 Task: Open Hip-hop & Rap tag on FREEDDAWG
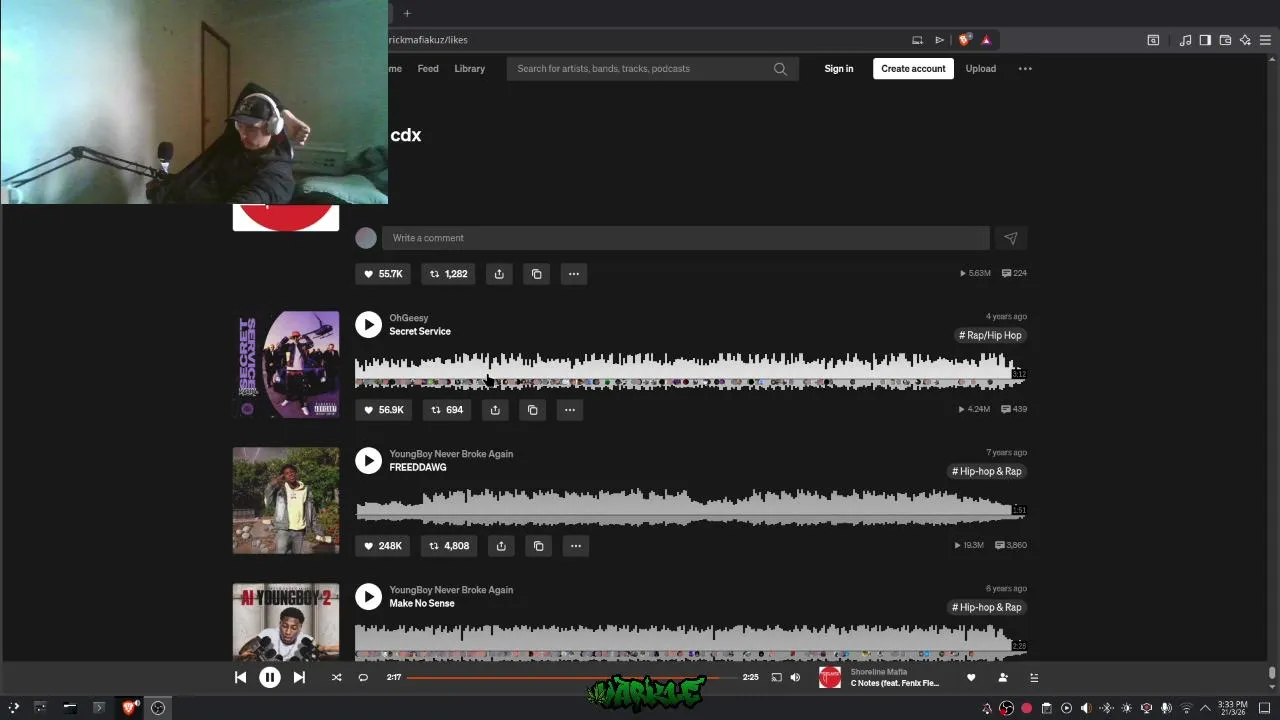(x=987, y=471)
